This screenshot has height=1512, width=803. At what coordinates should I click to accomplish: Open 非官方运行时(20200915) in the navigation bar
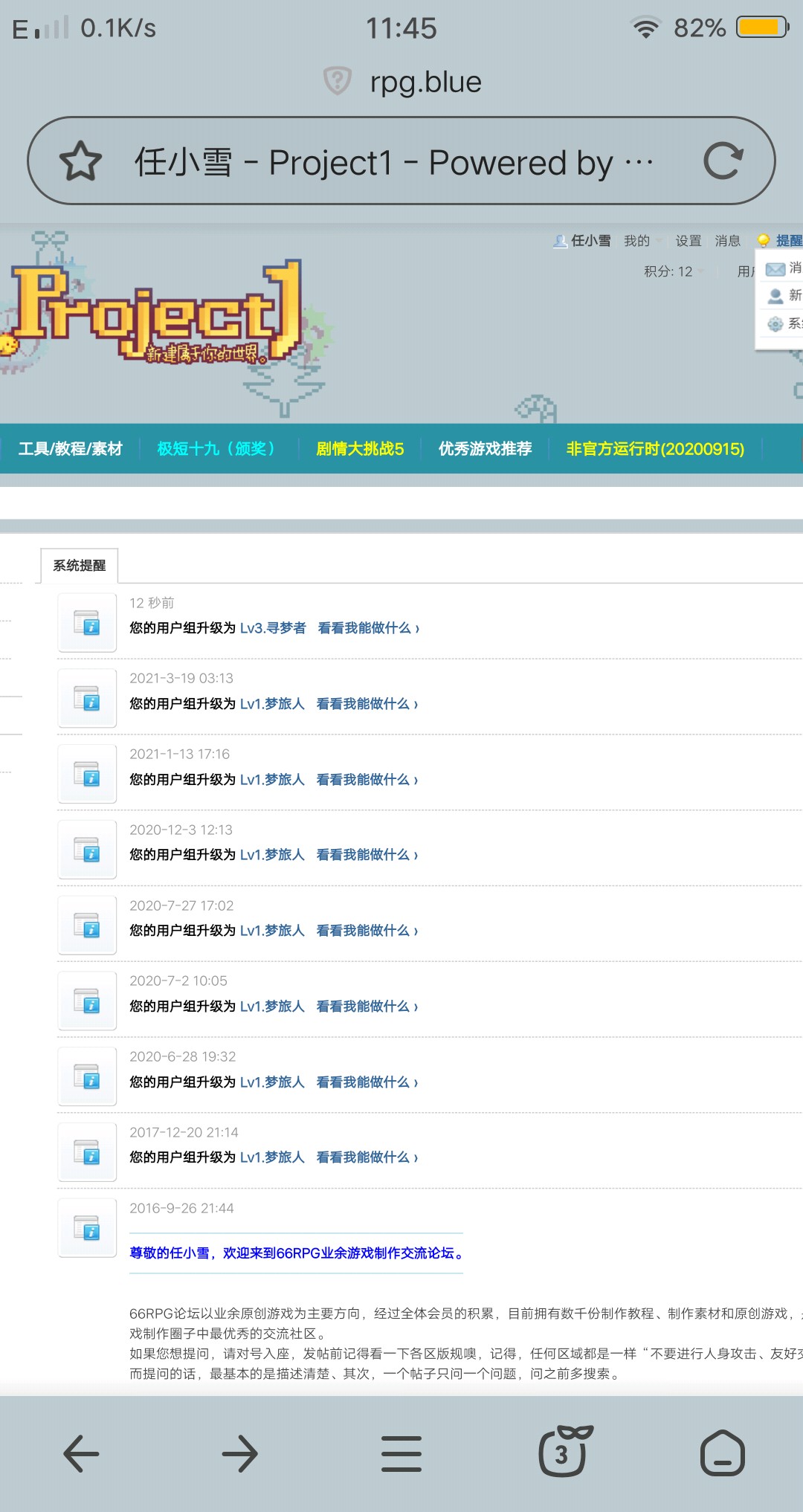655,448
